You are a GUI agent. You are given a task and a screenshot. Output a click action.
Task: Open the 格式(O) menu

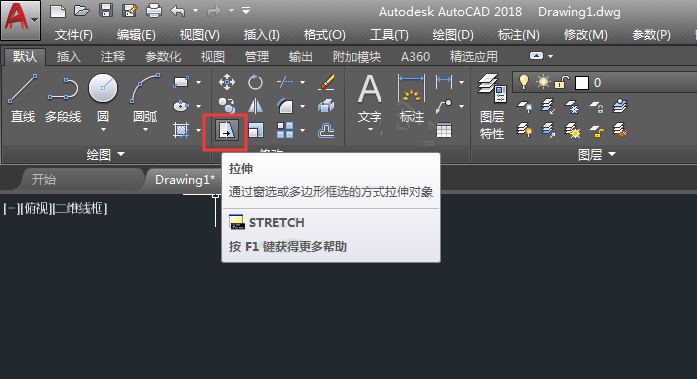[x=324, y=35]
